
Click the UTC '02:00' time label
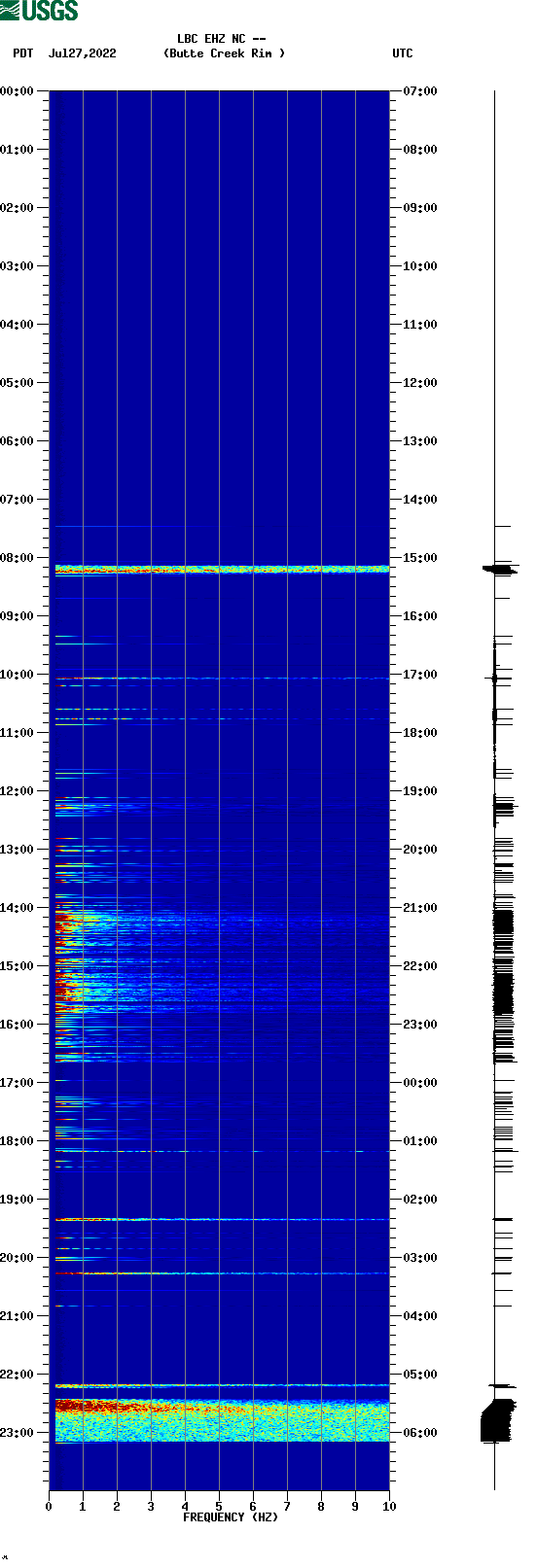pos(420,1200)
